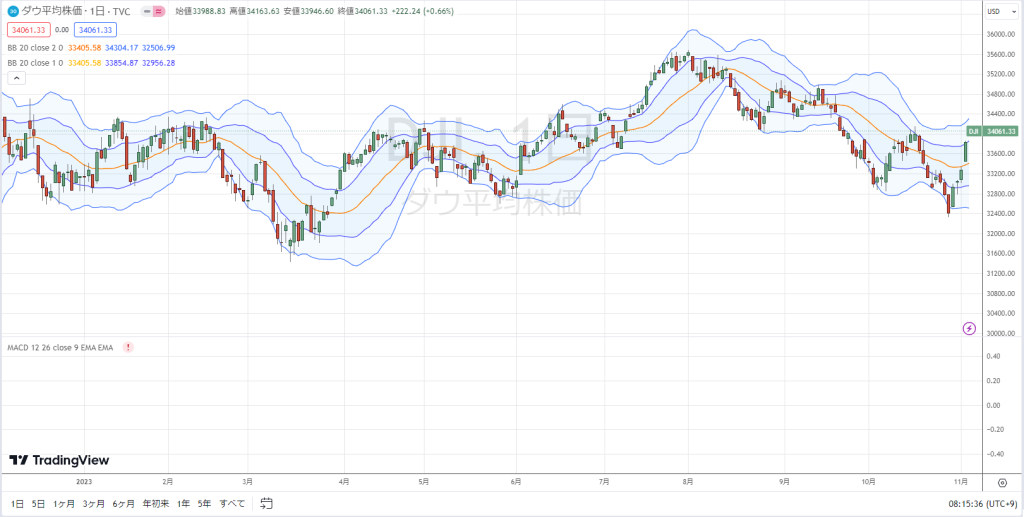Image resolution: width=1024 pixels, height=517 pixels.
Task: Click the red sell price 34061.33 button
Action: tap(29, 29)
